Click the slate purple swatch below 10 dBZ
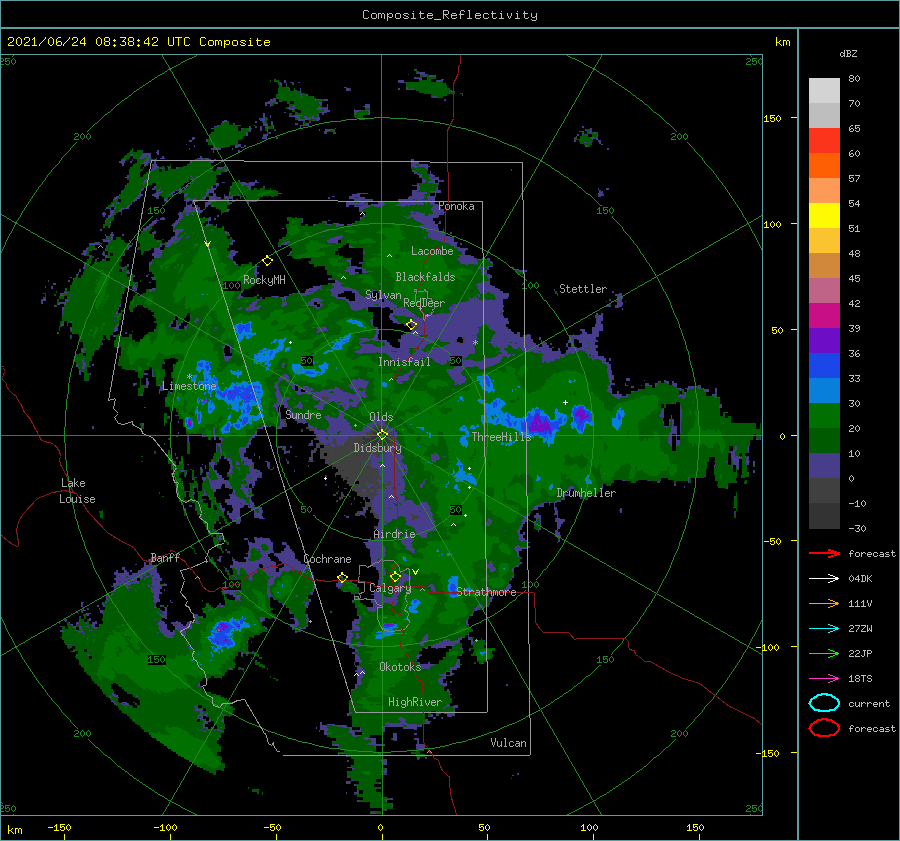Screen dimensions: 900x841 (824, 465)
